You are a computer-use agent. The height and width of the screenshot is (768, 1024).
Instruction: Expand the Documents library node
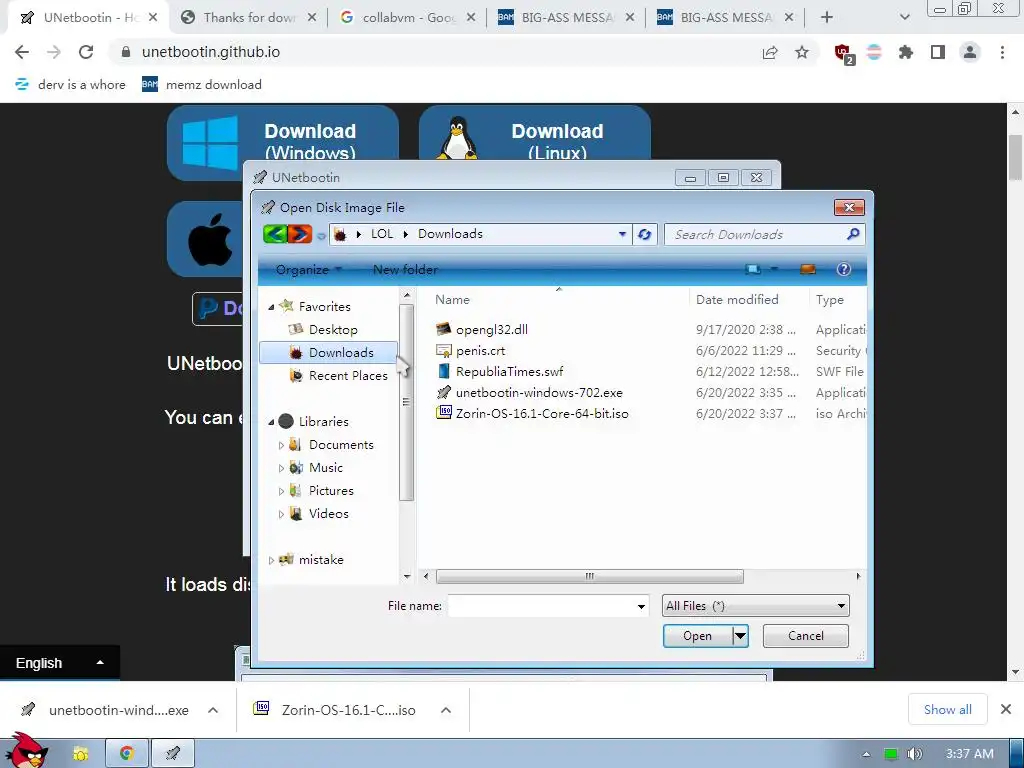281,445
